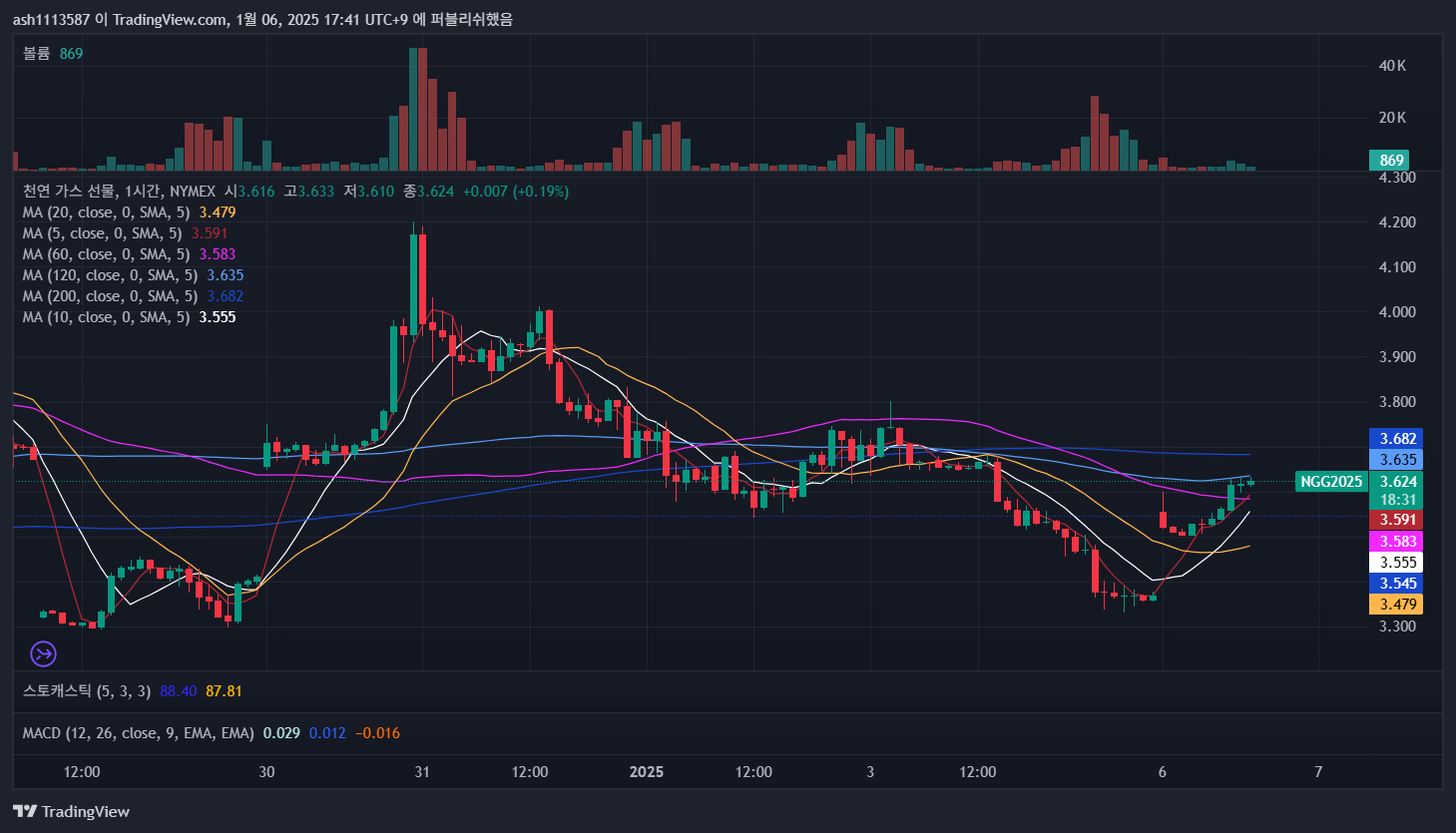Click the magenta 3.583 price axis label
Screen dimensions: 1456x833
click(x=1397, y=542)
